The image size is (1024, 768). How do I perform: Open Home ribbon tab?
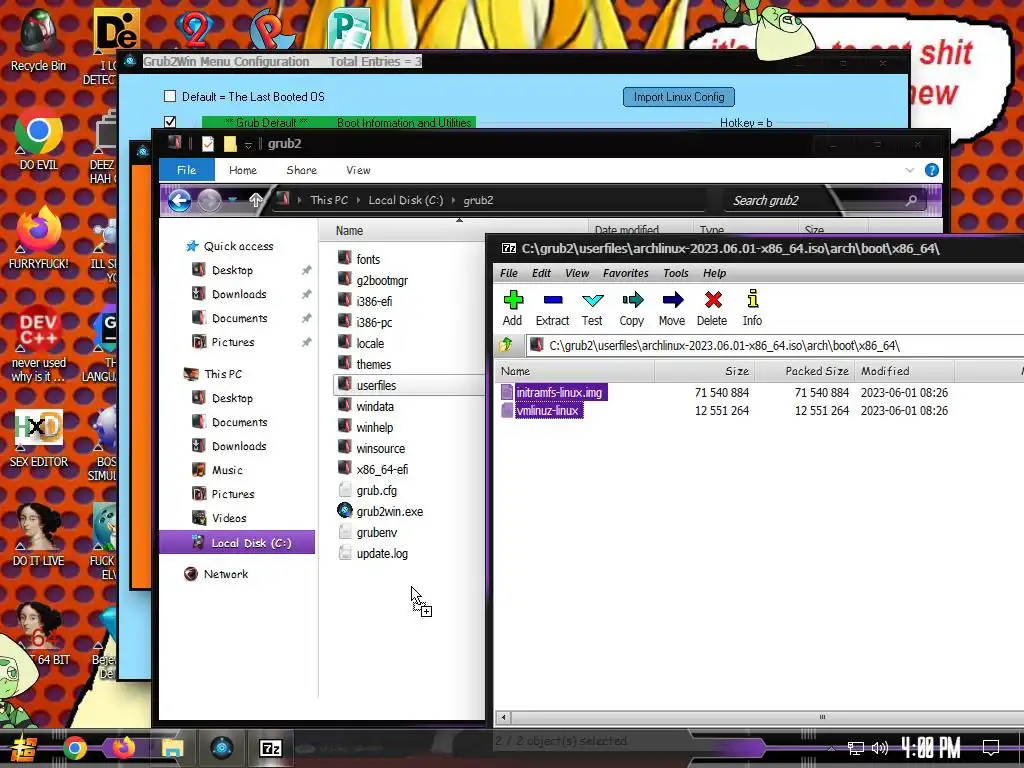click(243, 170)
